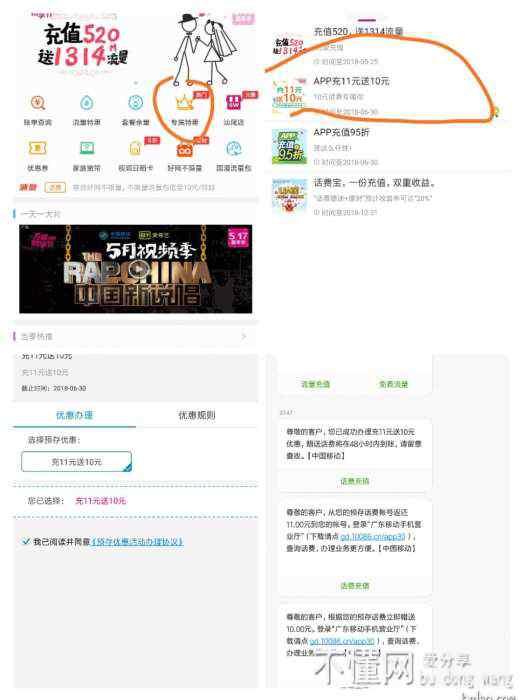
Task: Tap the blue water-drop 流量特惠 icon
Action: (x=87, y=103)
